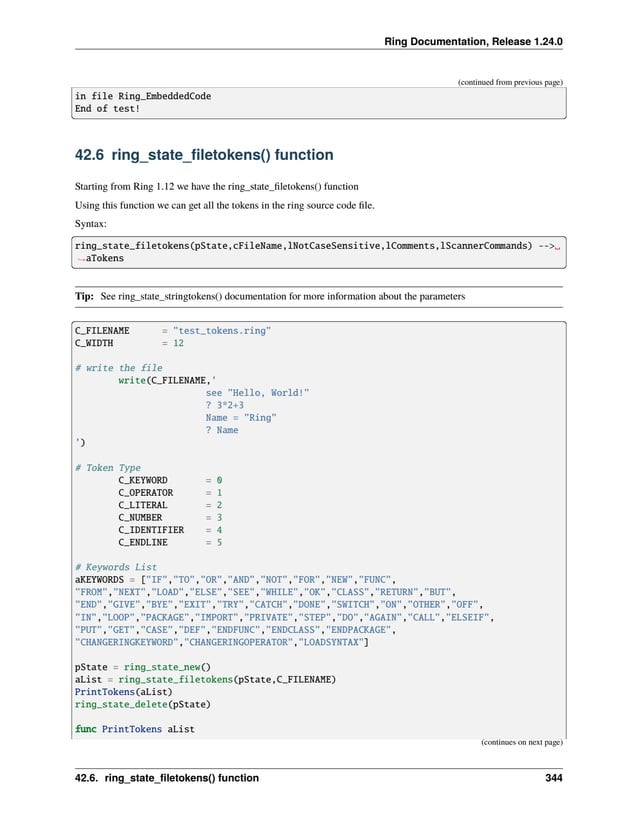638x825 pixels.
Task: Click sentence "Starting from Ring 1.12 we have..."
Action: pos(217,187)
